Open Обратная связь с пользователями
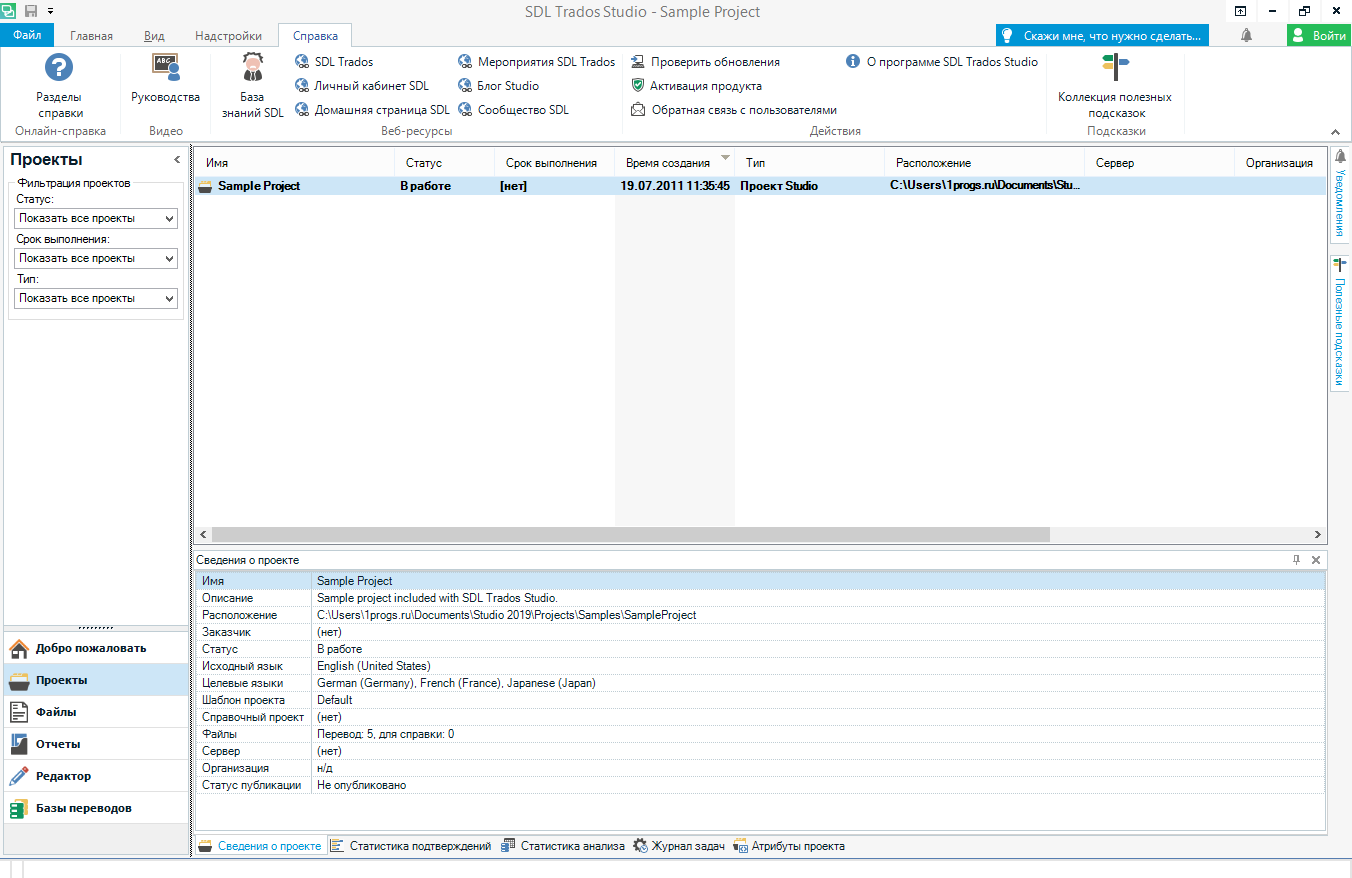Screen dimensions: 1352x878 tap(734, 110)
